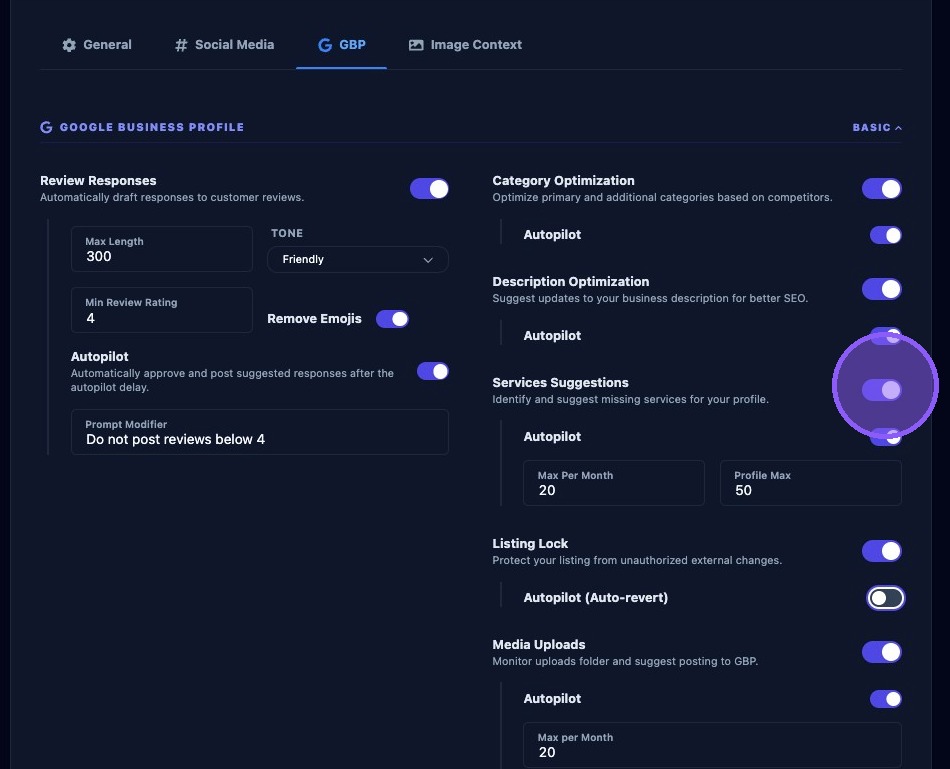Screen dimensions: 950x769
Task: Toggle Description Optimization switch
Action: pyautogui.click(x=882, y=289)
